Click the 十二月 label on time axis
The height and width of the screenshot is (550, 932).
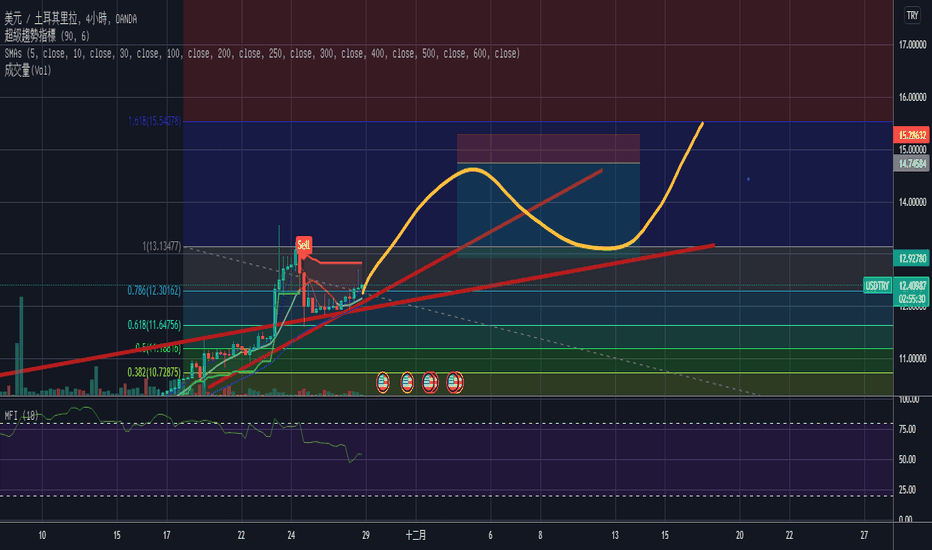click(416, 535)
